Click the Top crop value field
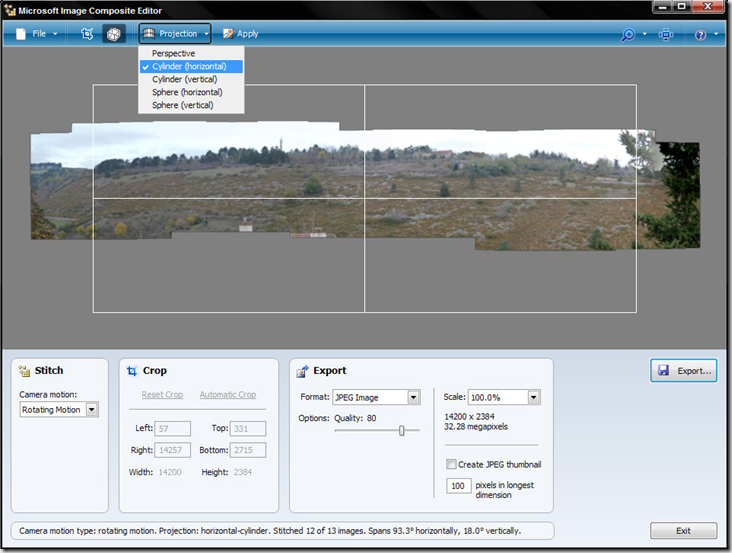The width and height of the screenshot is (732, 553). coord(248,428)
